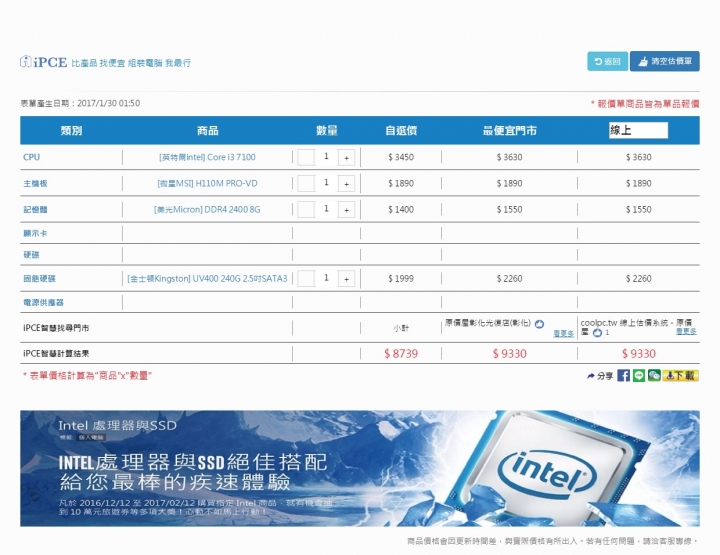This screenshot has height=555, width=720.
Task: Increase quantity for MSI H110M PRO-VD
Action: coord(346,184)
